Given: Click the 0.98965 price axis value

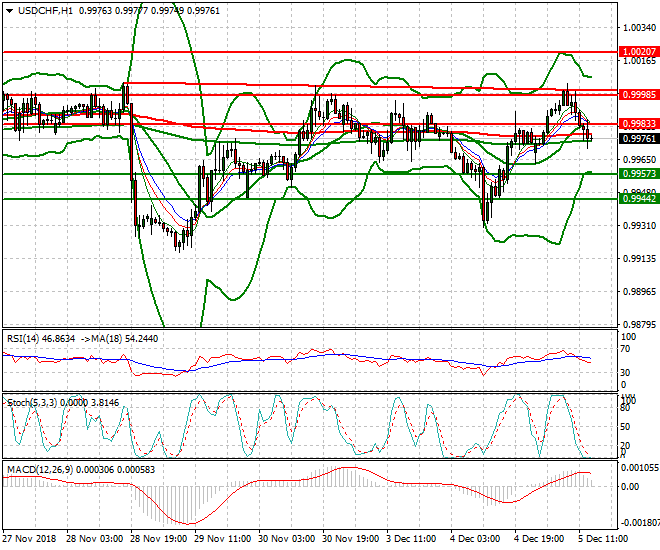Looking at the screenshot, I should [639, 291].
